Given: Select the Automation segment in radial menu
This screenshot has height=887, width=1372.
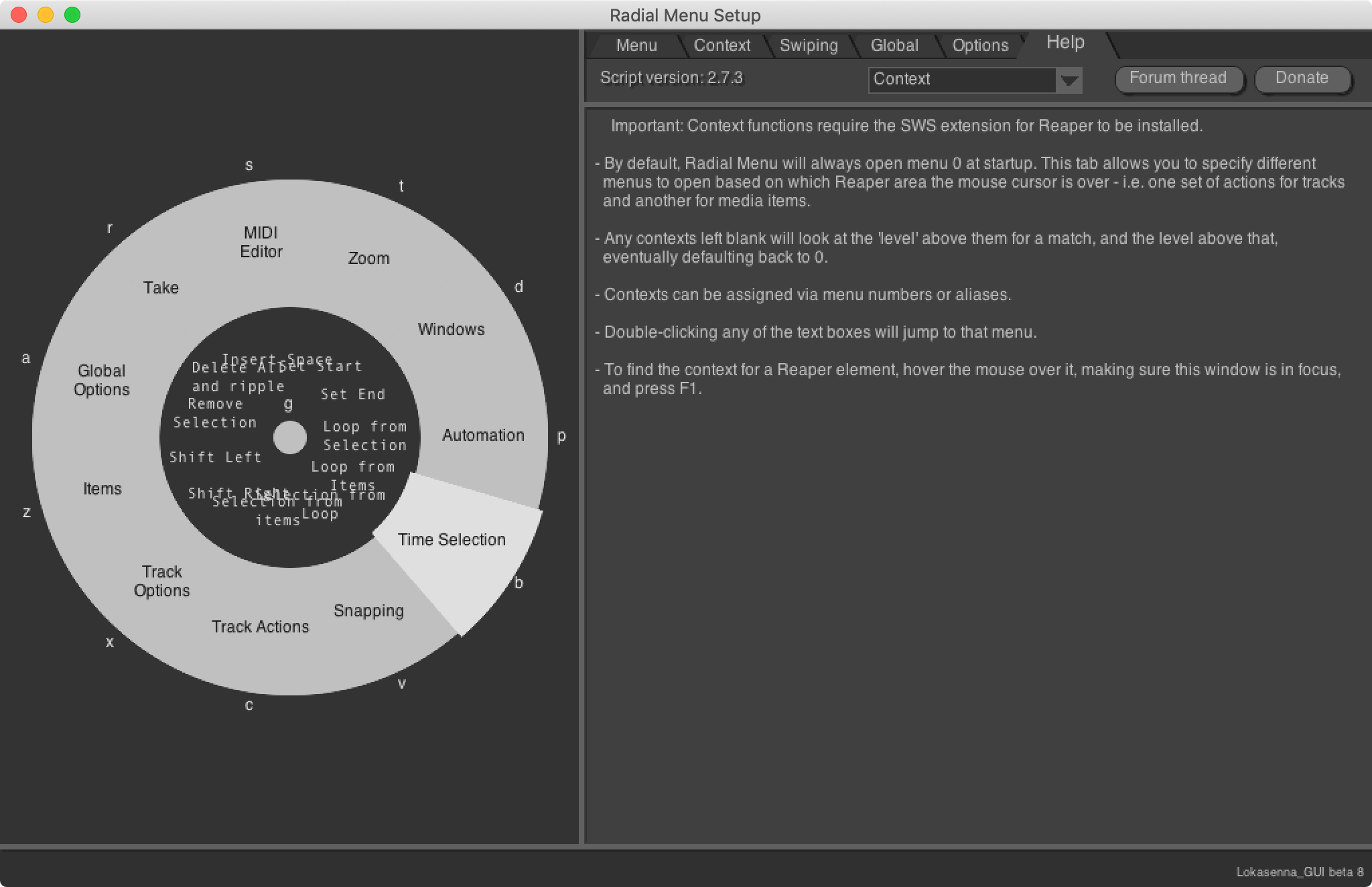Looking at the screenshot, I should (x=483, y=435).
